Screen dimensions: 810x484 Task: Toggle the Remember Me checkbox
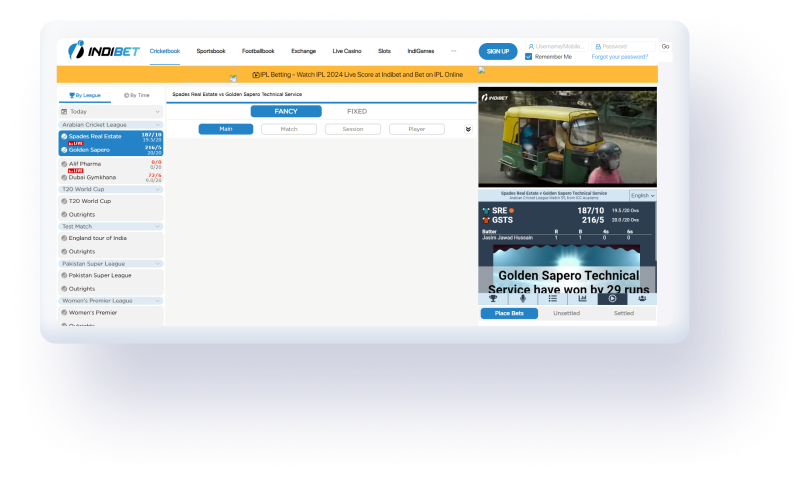pos(528,57)
